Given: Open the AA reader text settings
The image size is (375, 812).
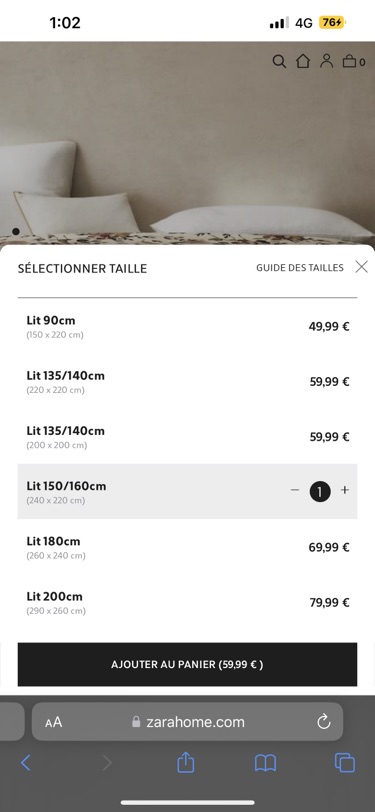Looking at the screenshot, I should pyautogui.click(x=53, y=722).
